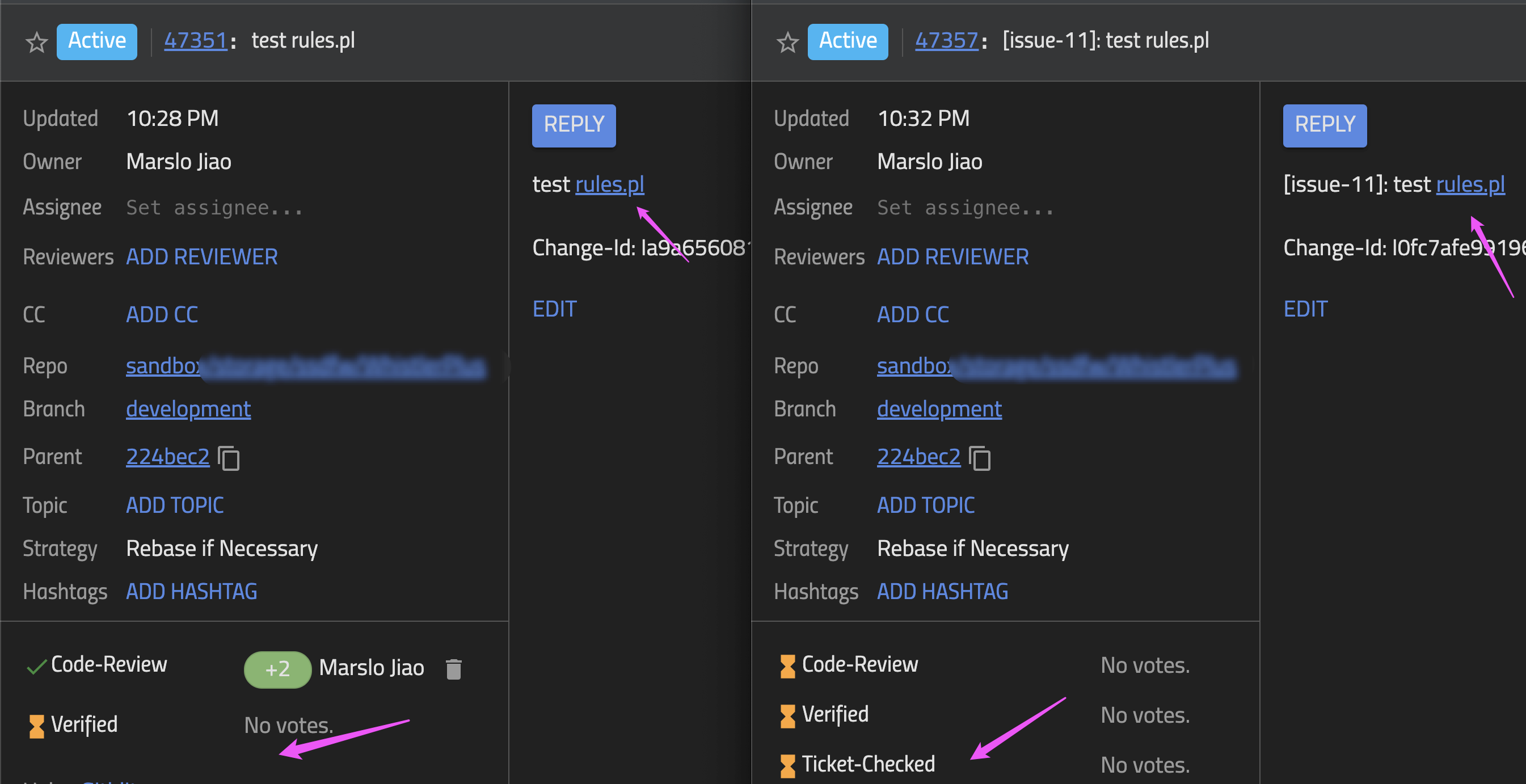
Task: Open change number 47351 link
Action: tap(196, 40)
